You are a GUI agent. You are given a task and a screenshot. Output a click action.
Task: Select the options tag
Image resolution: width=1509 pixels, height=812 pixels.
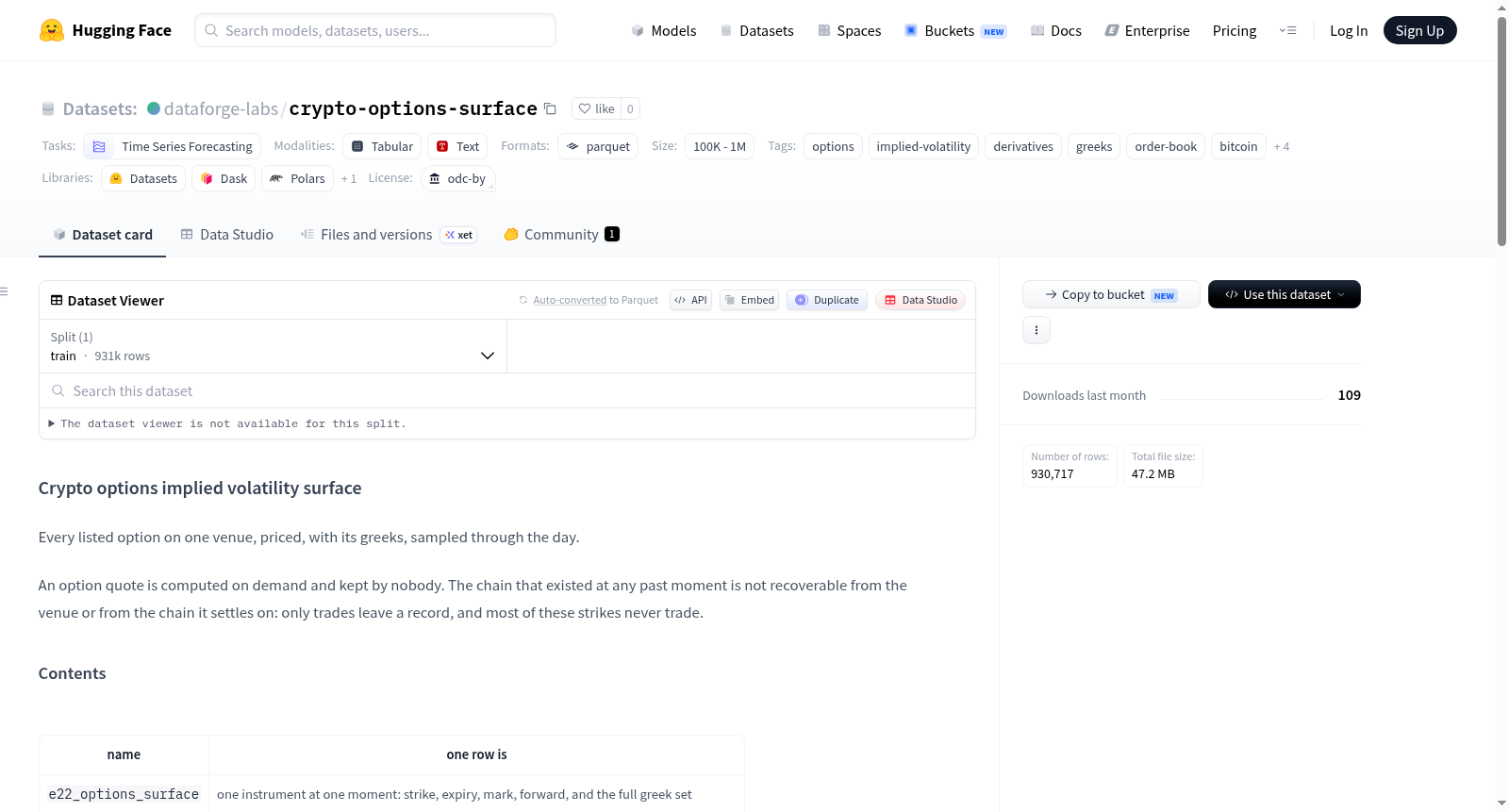point(833,146)
